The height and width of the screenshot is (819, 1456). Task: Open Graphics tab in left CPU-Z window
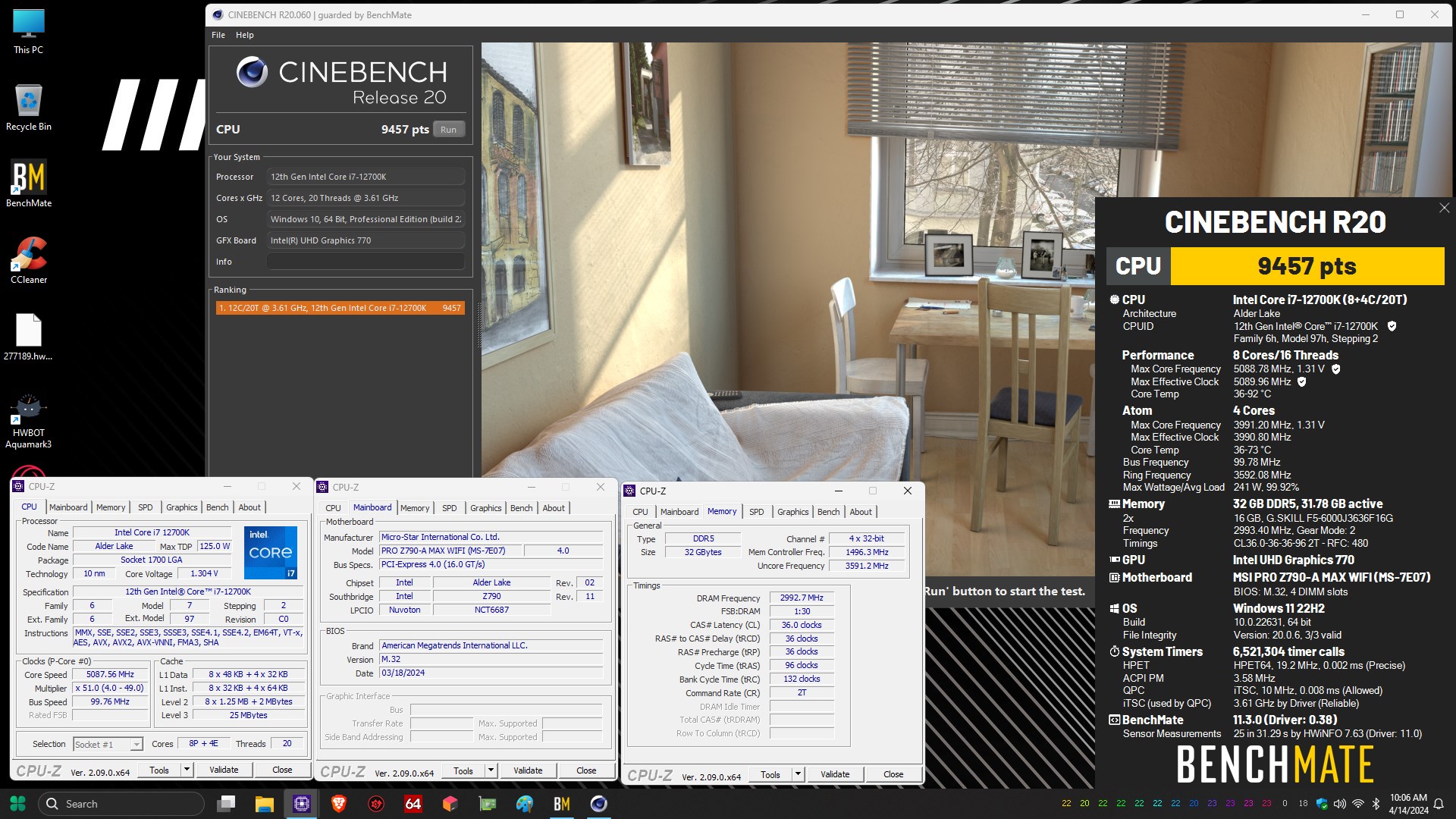182,507
